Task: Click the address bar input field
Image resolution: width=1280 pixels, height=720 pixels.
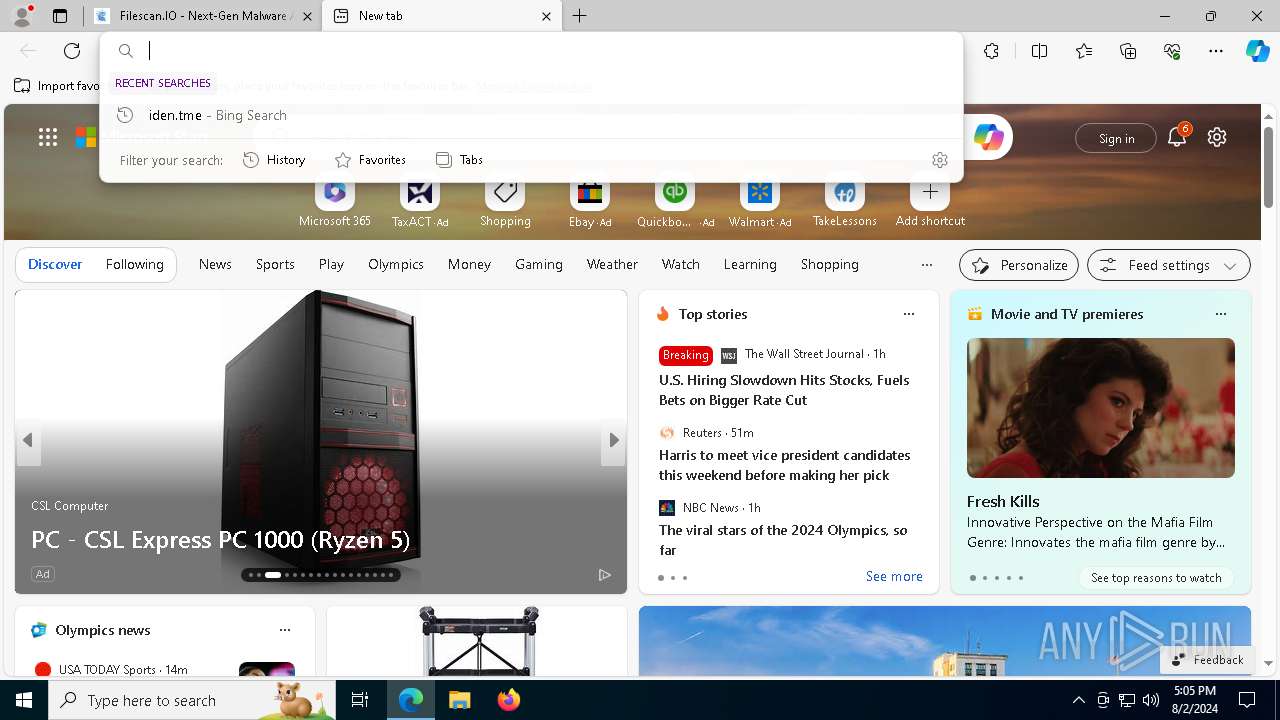Action: pyautogui.click(x=550, y=51)
